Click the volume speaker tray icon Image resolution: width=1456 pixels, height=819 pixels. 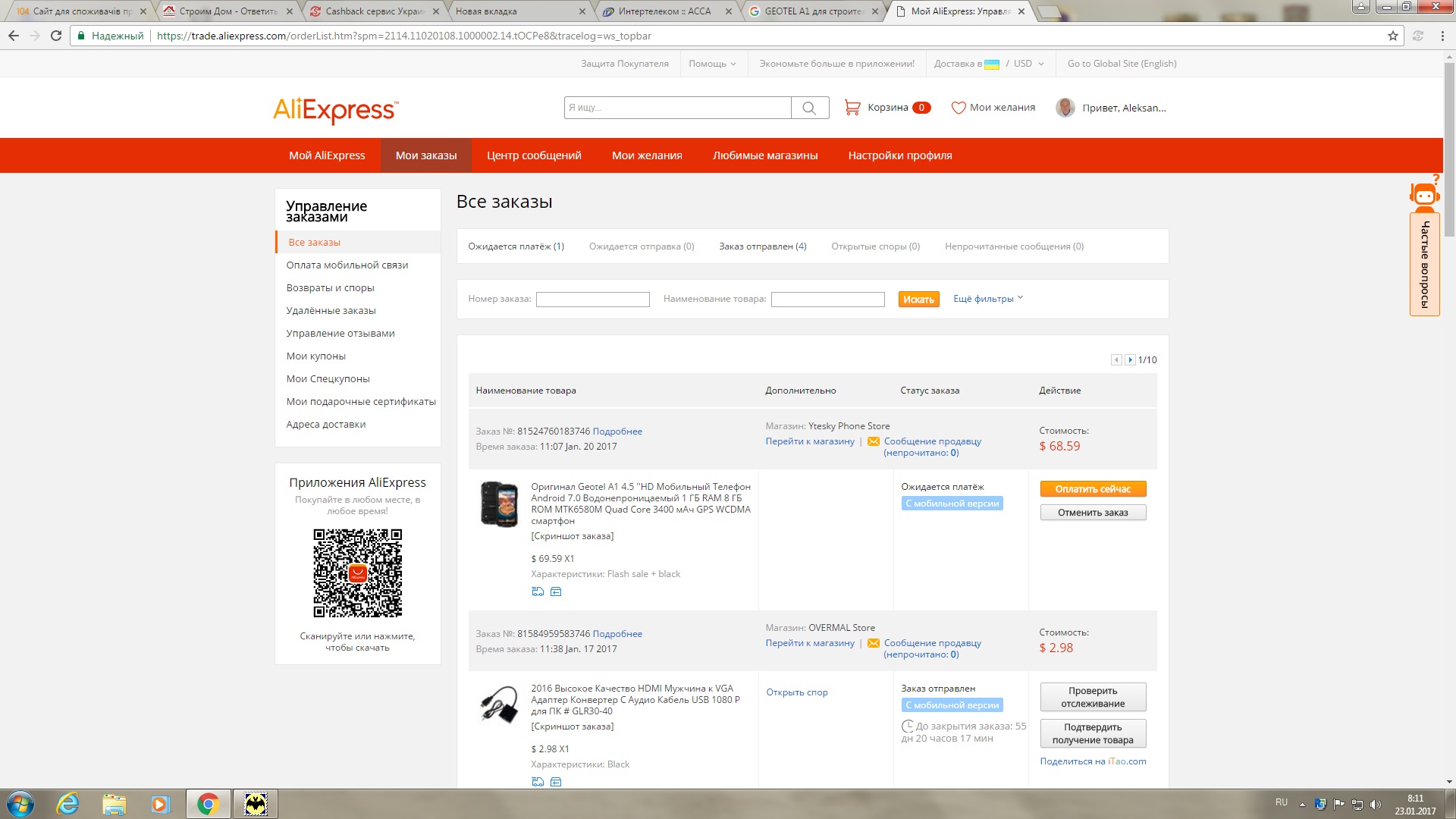click(x=1376, y=805)
